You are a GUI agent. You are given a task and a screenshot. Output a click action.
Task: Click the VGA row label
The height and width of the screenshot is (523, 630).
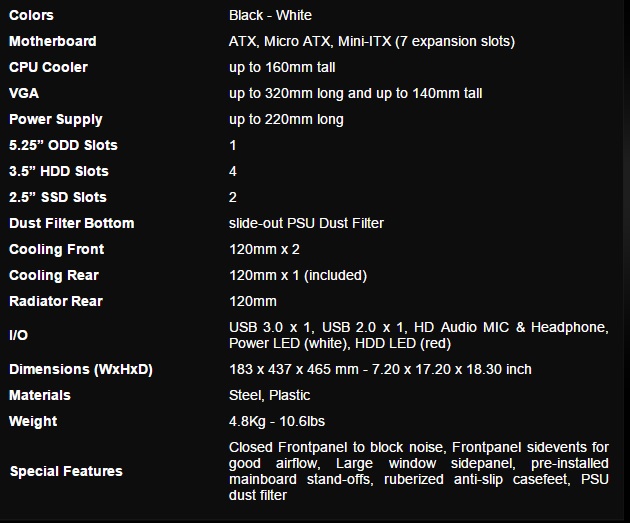point(23,93)
